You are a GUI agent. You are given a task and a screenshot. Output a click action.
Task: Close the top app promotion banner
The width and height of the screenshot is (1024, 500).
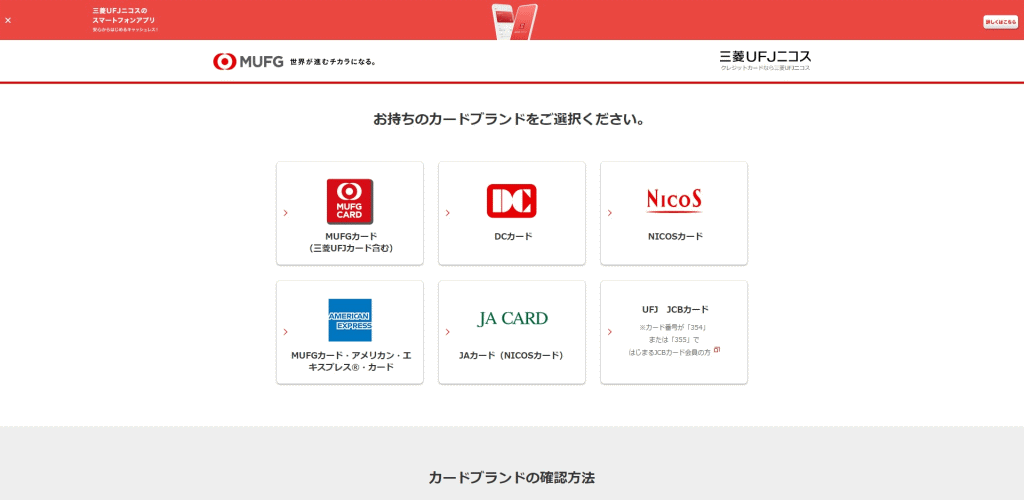(8, 20)
